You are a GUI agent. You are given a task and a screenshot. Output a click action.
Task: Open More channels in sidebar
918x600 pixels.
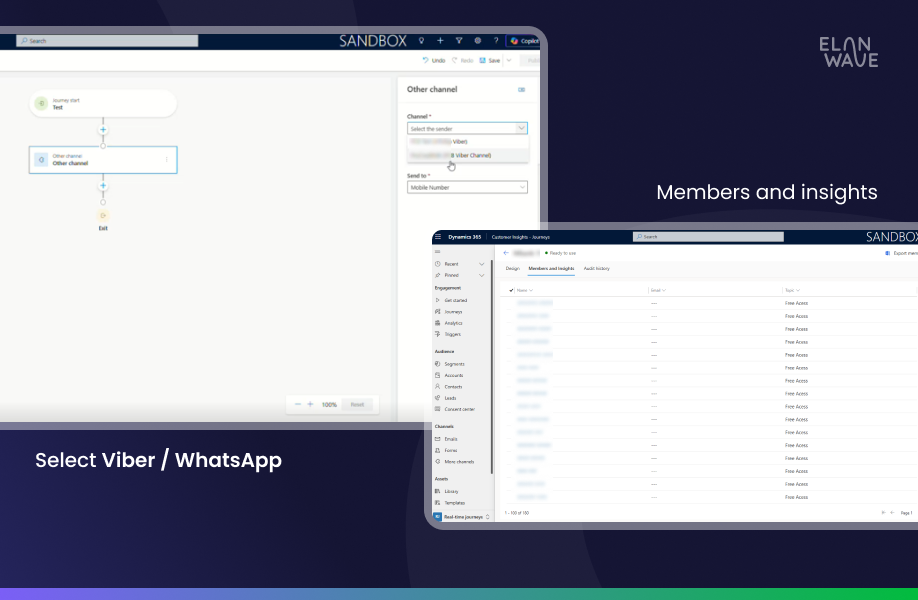tap(459, 462)
